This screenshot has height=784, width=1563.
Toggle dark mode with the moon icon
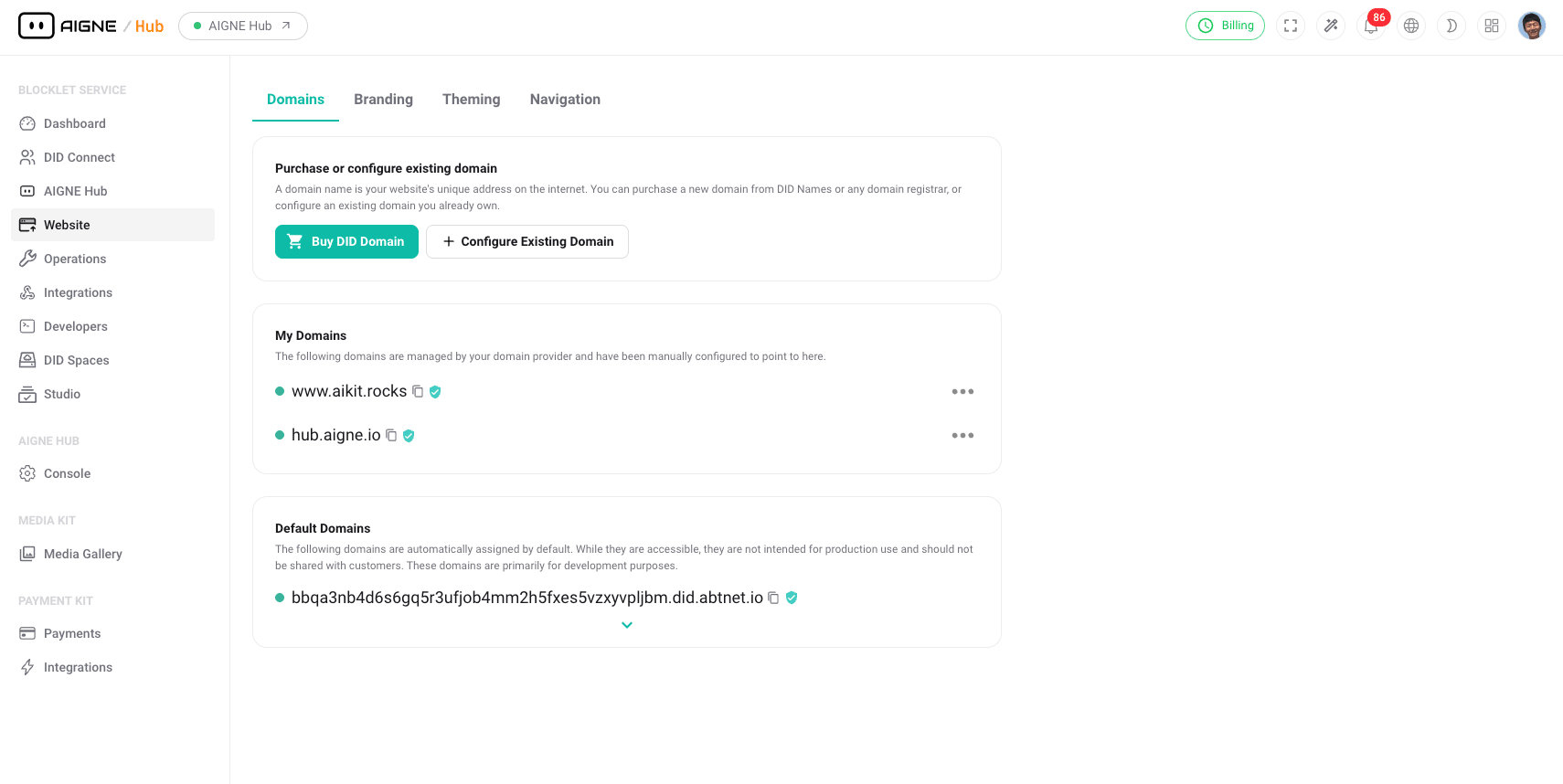(1451, 26)
